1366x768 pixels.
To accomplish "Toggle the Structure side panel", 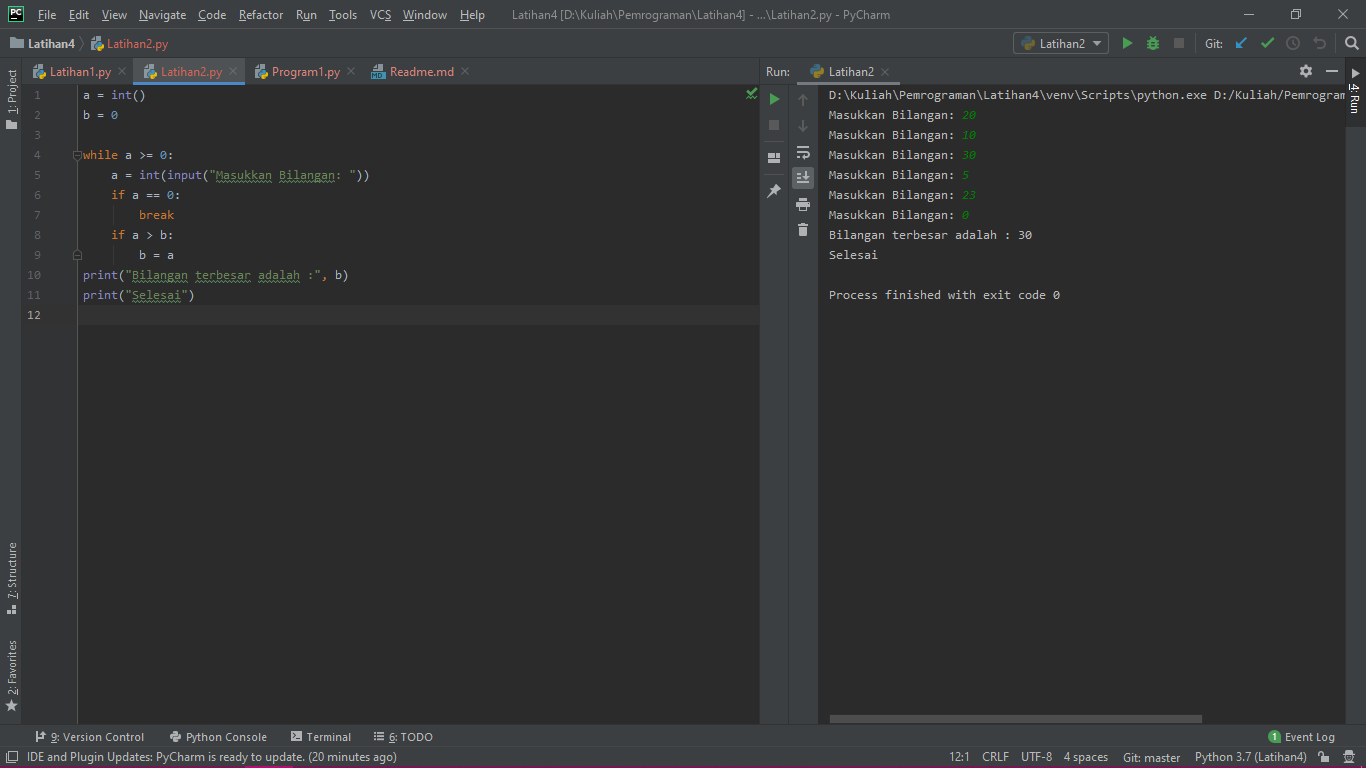I will tap(11, 578).
